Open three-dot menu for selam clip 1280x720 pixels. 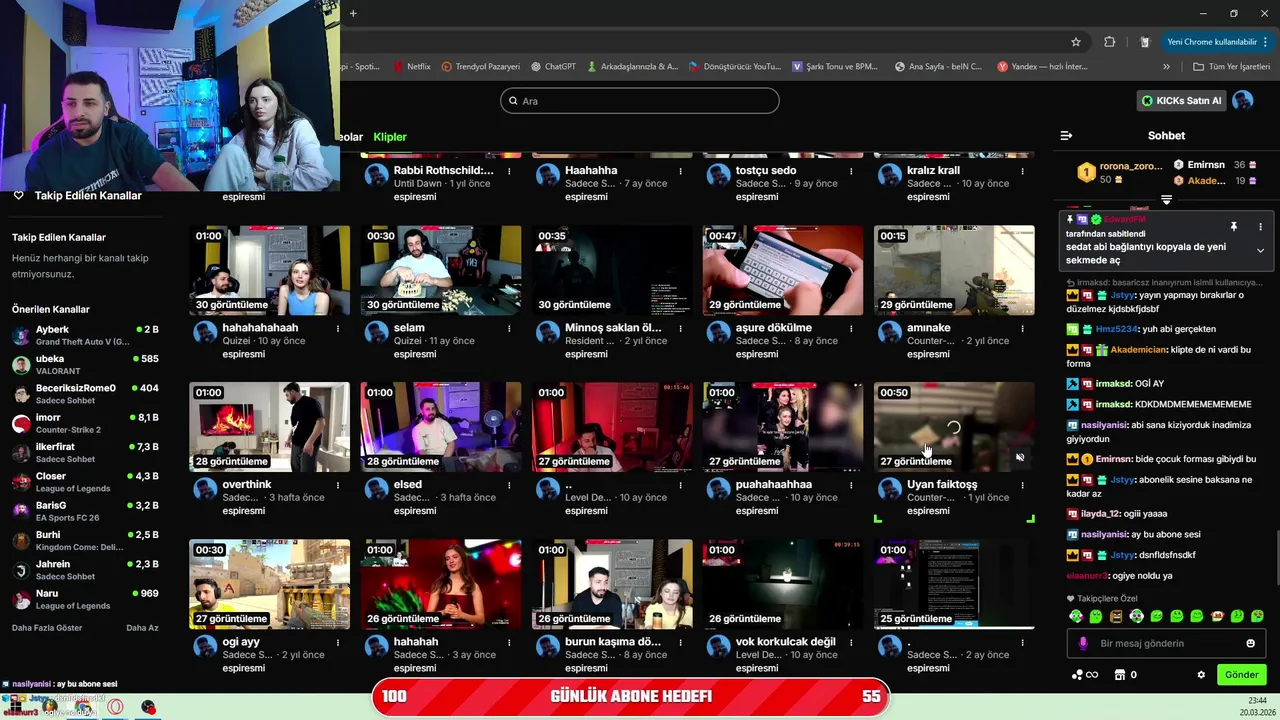(x=509, y=328)
